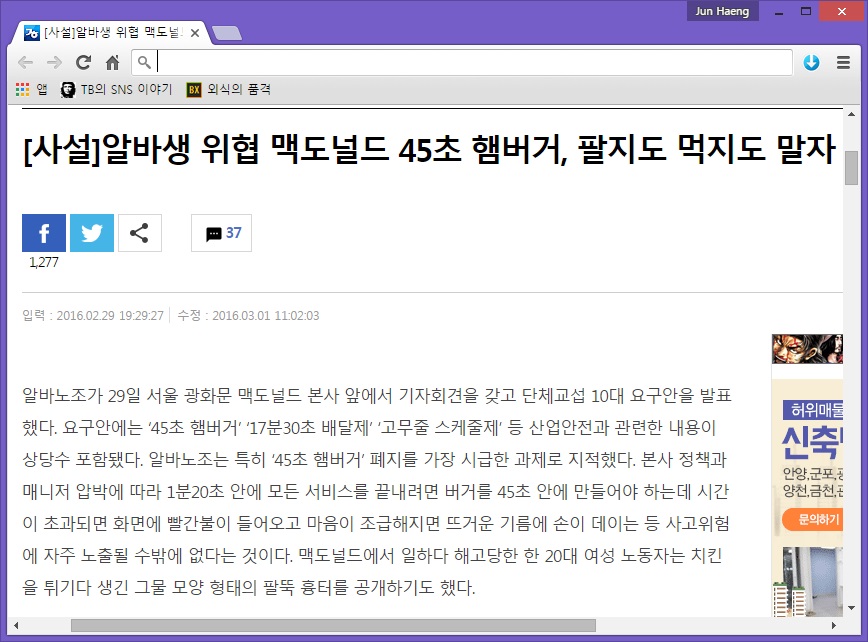Image resolution: width=868 pixels, height=642 pixels.
Task: Maximize the browser window
Action: pyautogui.click(x=806, y=11)
